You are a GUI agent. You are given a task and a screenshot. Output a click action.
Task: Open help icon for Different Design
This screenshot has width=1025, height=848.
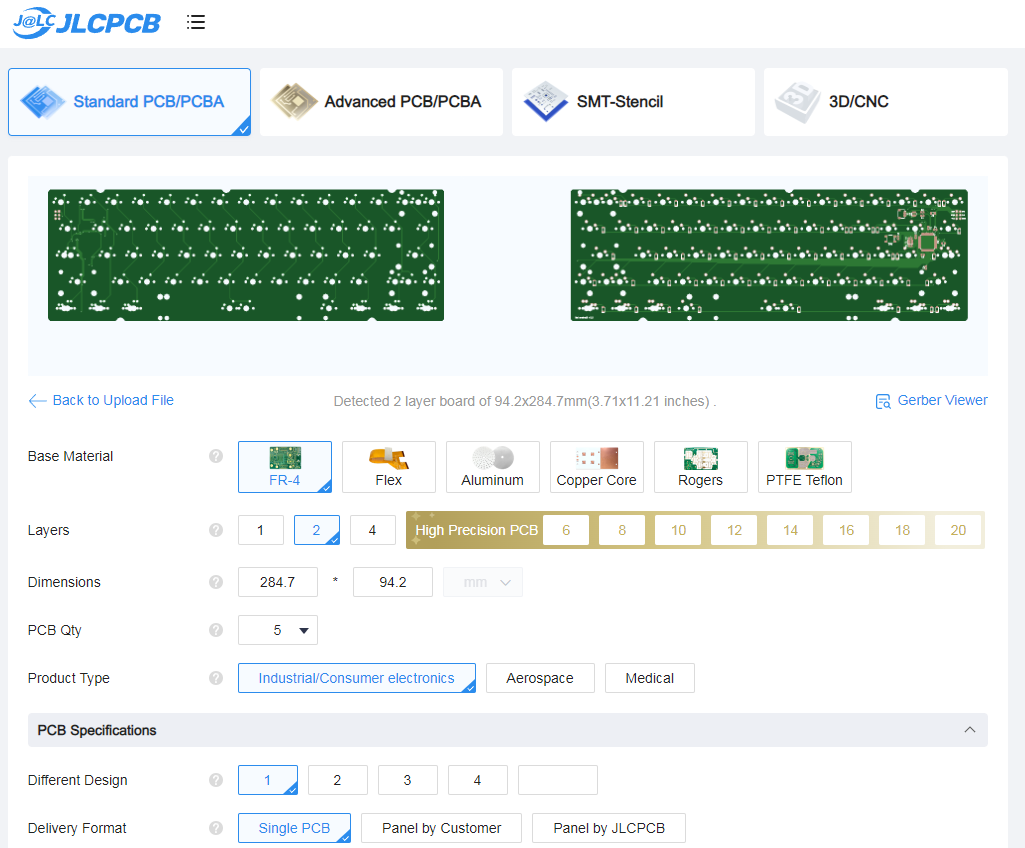coord(216,780)
